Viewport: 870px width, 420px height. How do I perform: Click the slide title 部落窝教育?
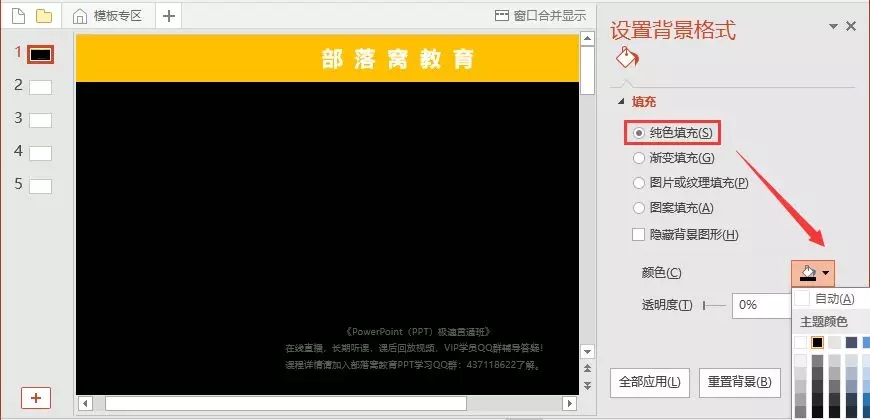click(398, 59)
